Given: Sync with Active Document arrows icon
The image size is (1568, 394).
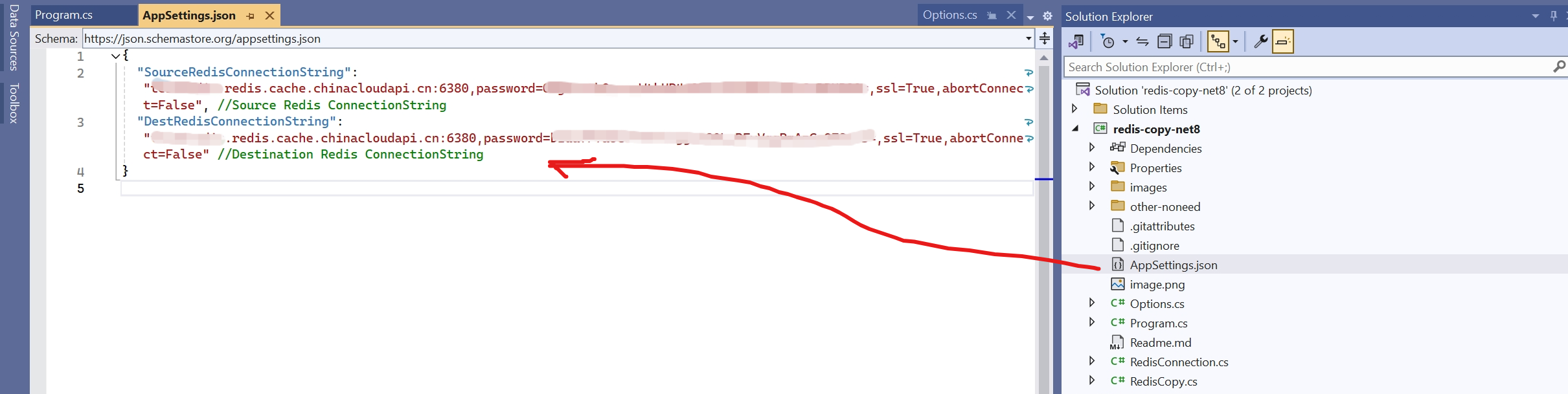Looking at the screenshot, I should 1142,41.
